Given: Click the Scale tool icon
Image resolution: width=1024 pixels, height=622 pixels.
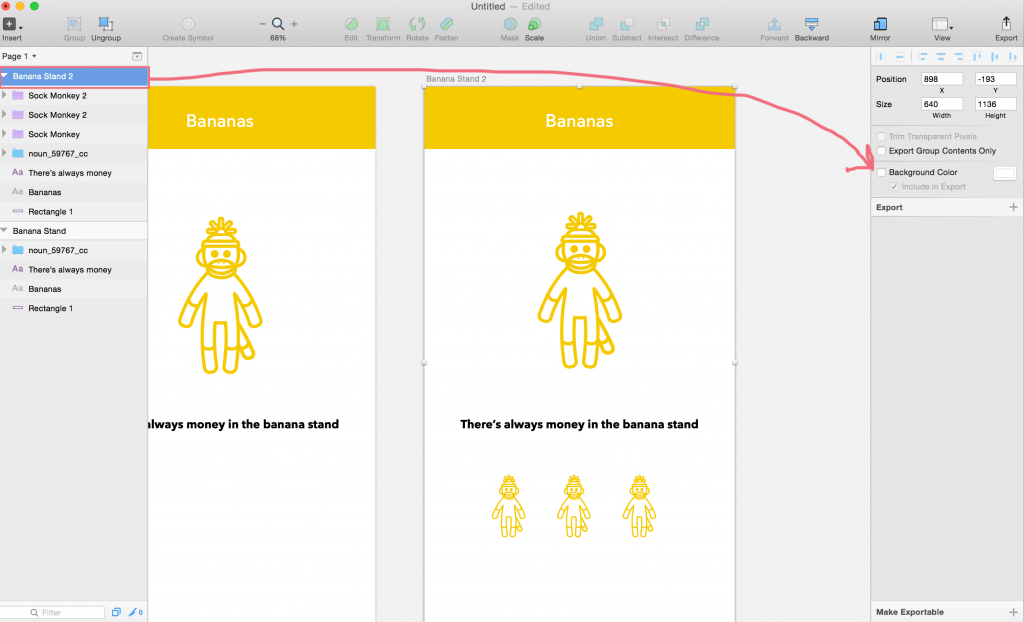Looking at the screenshot, I should (x=534, y=23).
